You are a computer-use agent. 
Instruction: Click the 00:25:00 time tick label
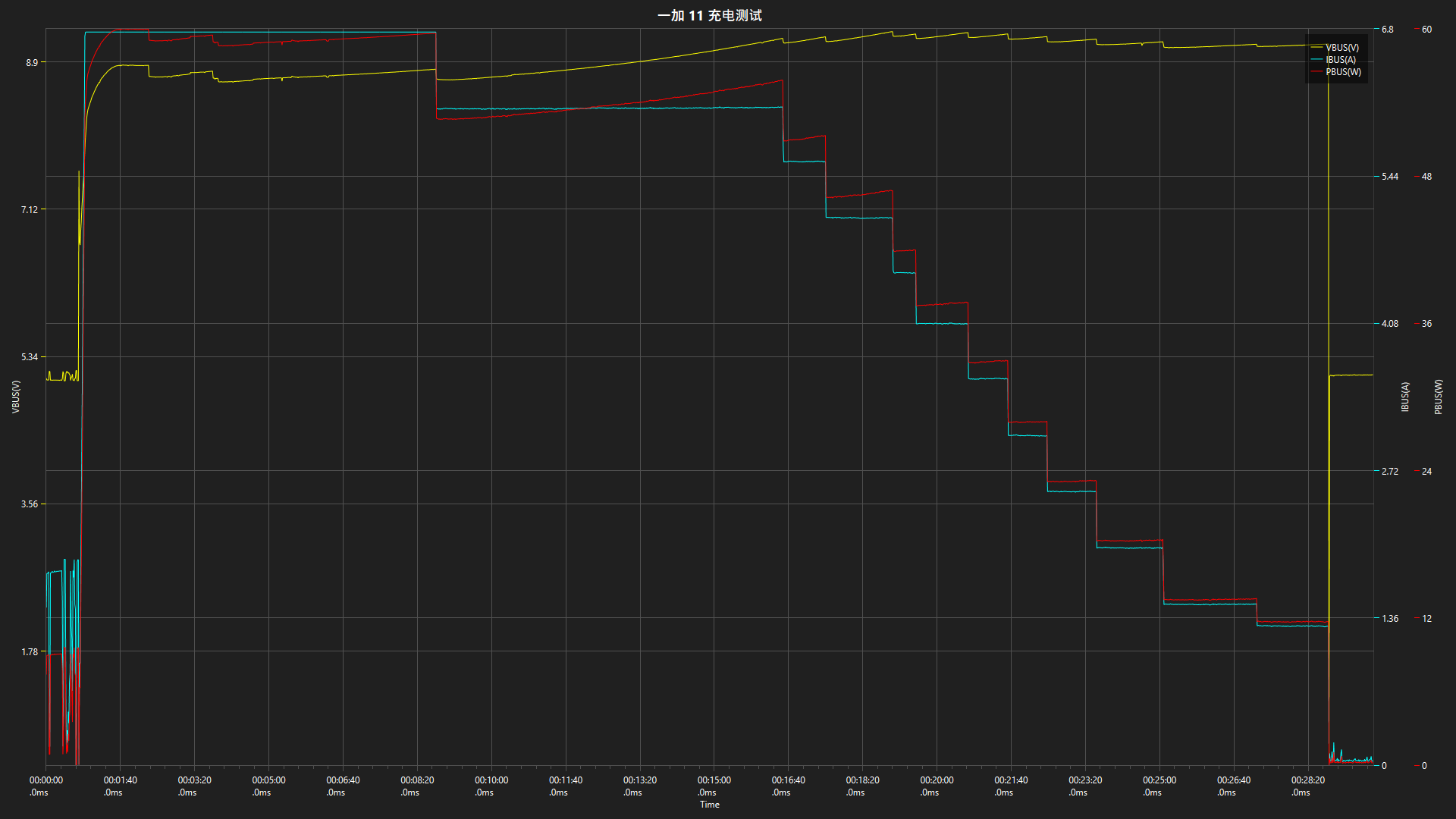point(1160,786)
